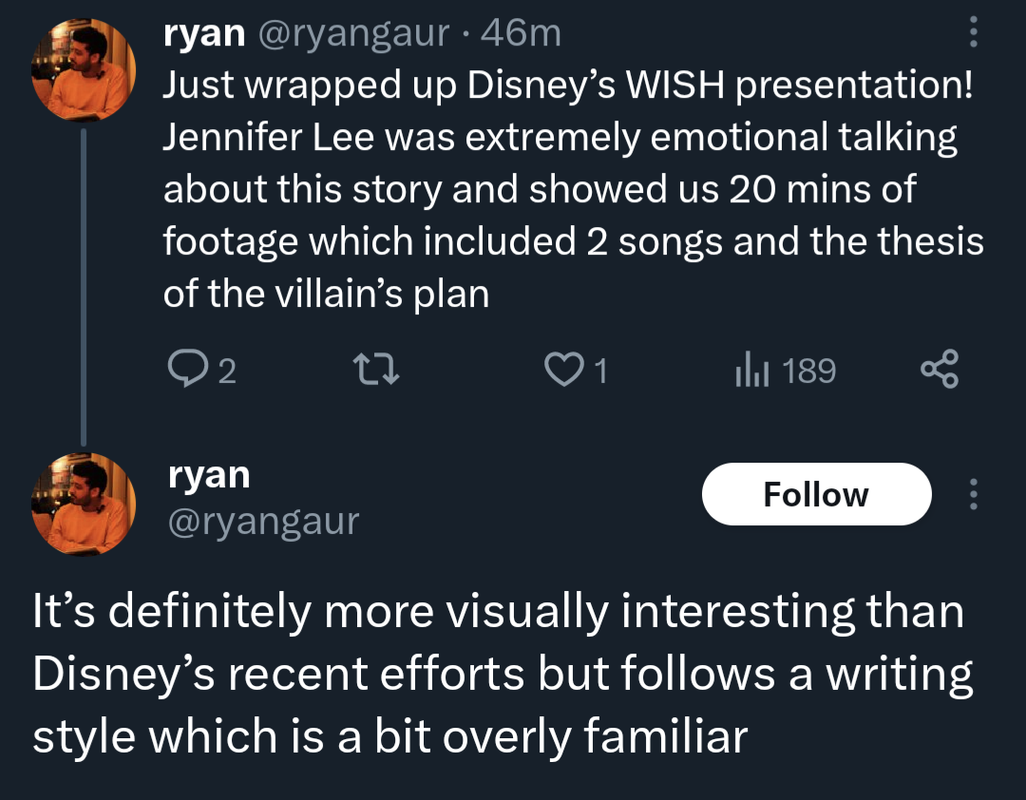Click the reply count number 2
This screenshot has height=800, width=1026.
pyautogui.click(x=227, y=372)
